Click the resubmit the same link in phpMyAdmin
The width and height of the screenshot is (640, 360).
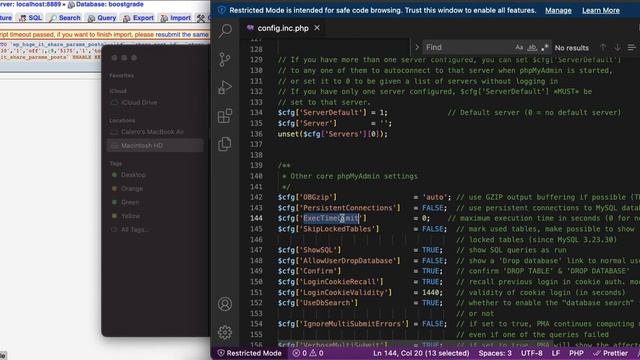(x=182, y=35)
